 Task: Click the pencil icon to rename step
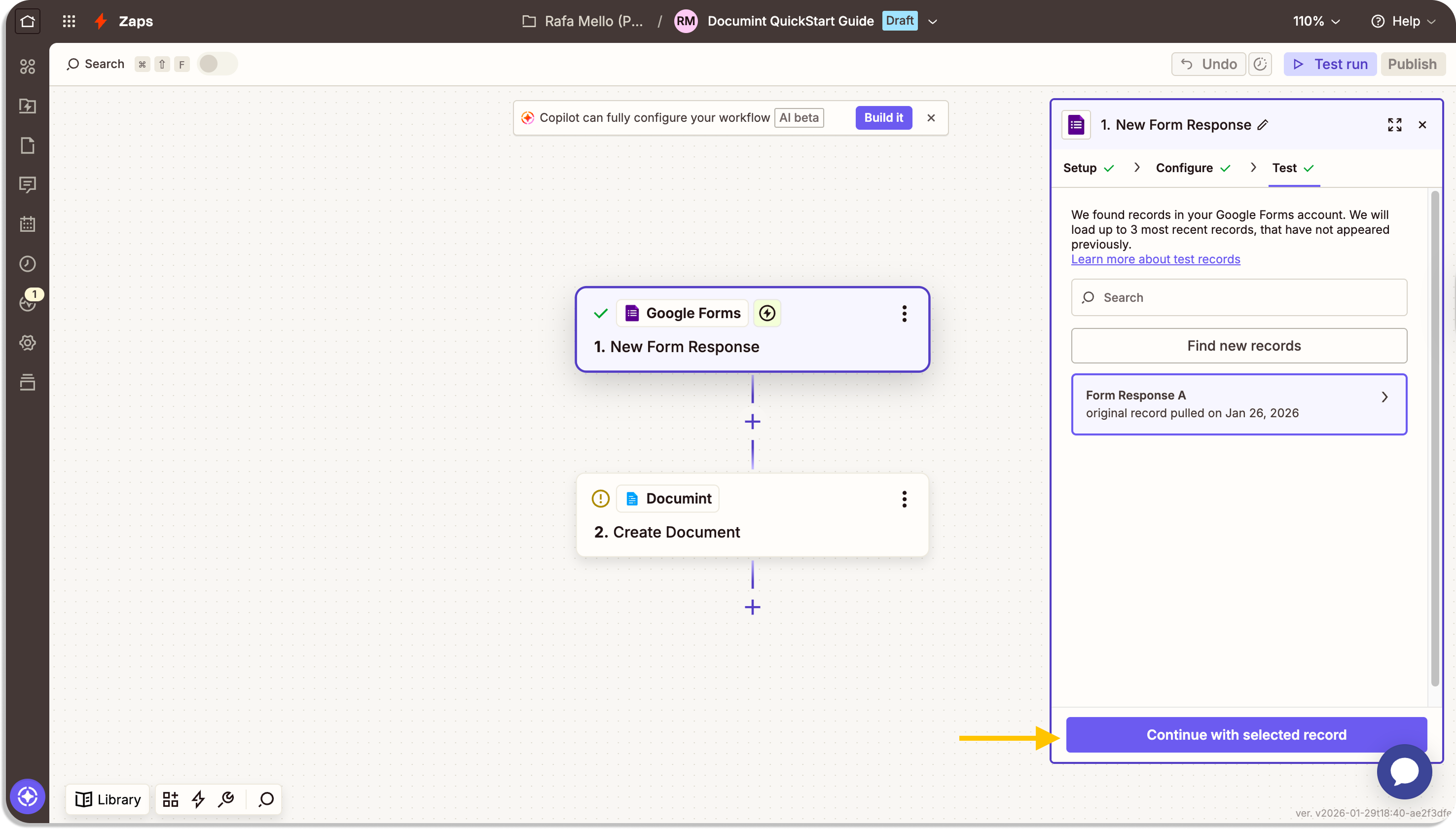pyautogui.click(x=1263, y=125)
